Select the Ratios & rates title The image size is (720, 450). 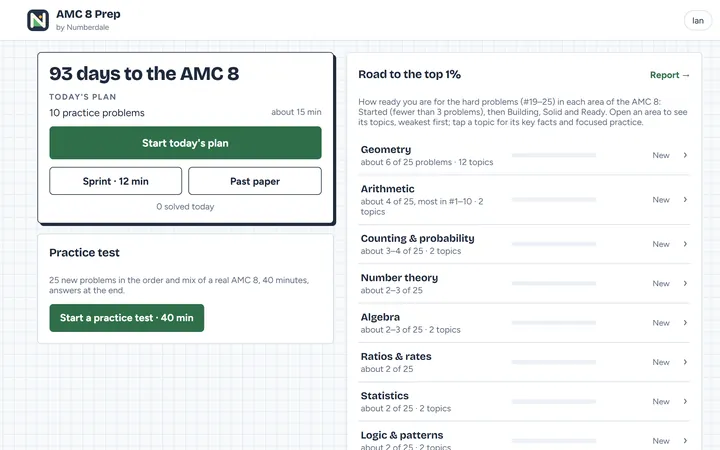(x=396, y=356)
